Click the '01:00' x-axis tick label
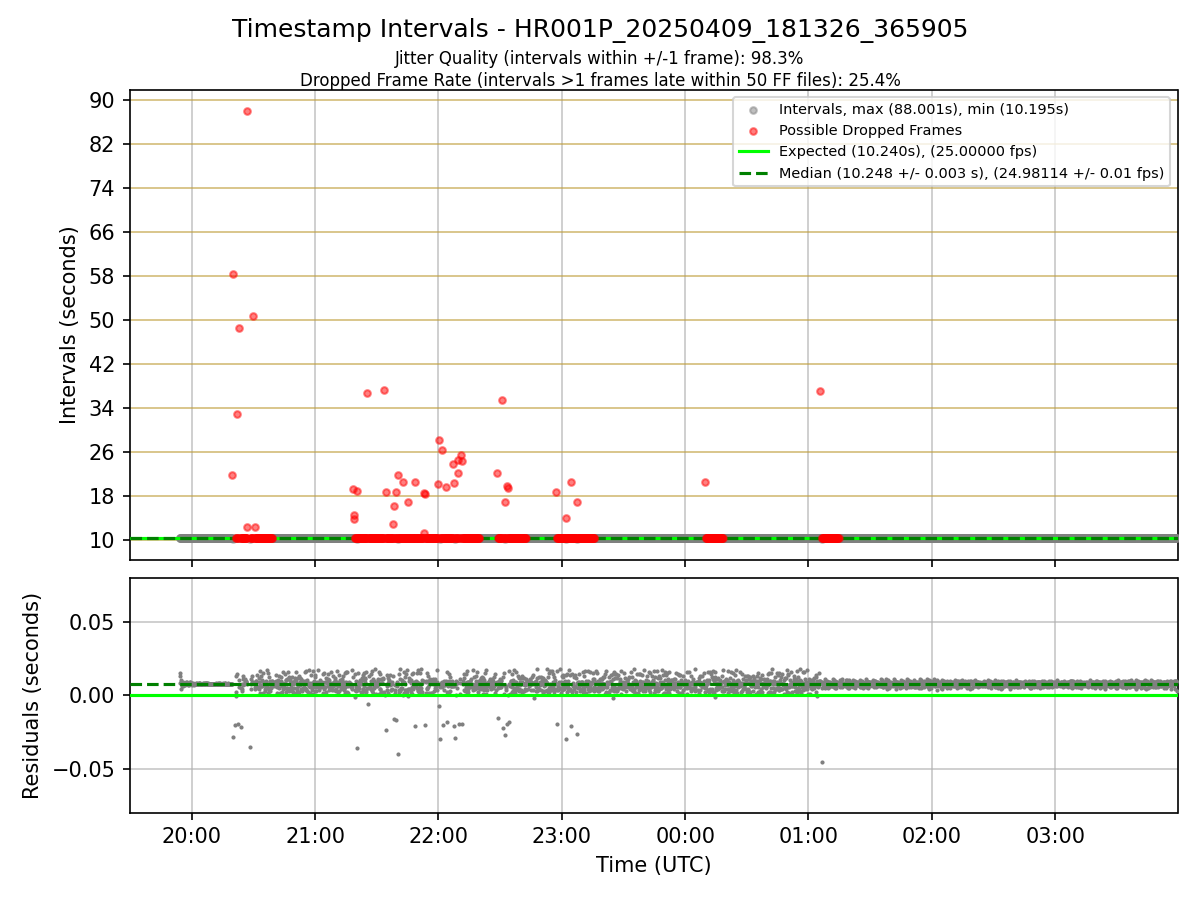The height and width of the screenshot is (900, 1200). 808,835
